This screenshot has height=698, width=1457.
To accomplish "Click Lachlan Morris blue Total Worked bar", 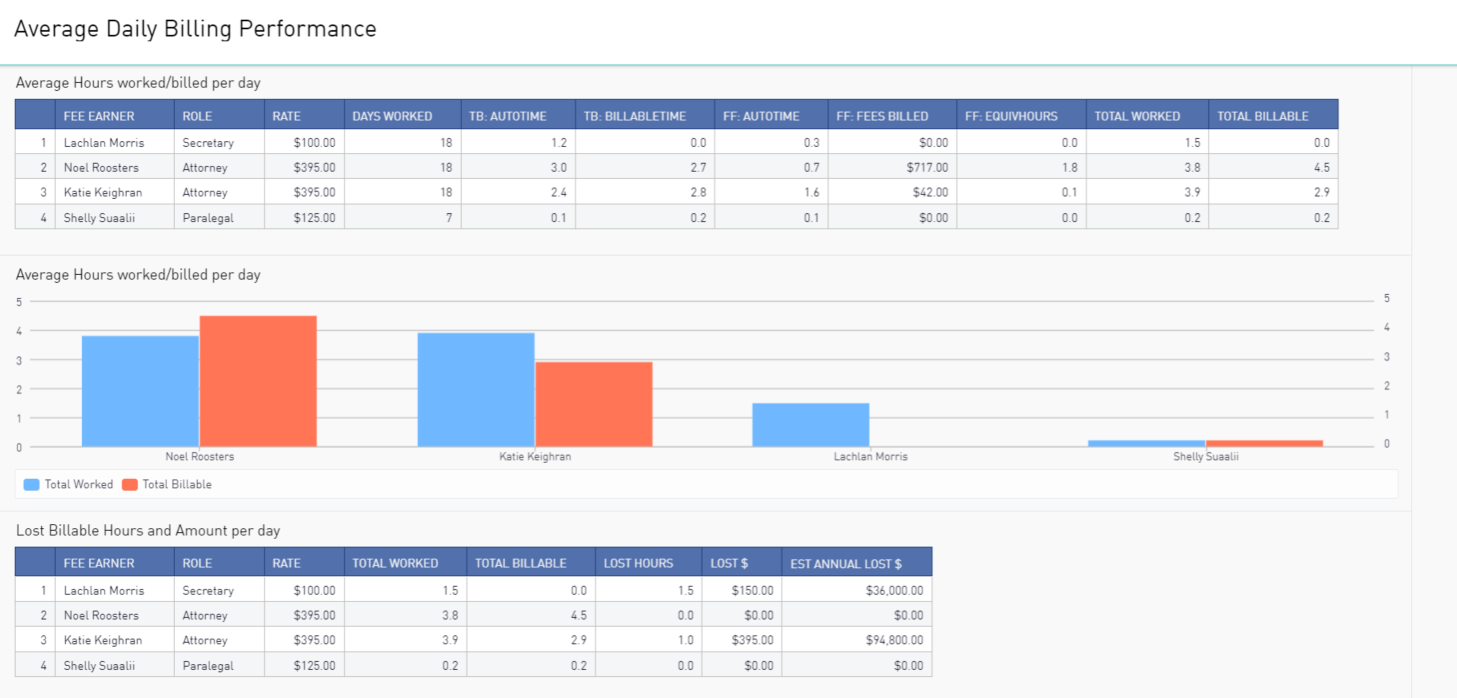I will click(x=811, y=425).
